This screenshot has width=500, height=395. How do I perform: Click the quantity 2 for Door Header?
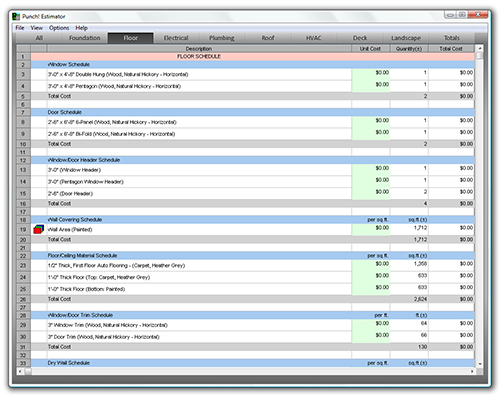coord(425,192)
